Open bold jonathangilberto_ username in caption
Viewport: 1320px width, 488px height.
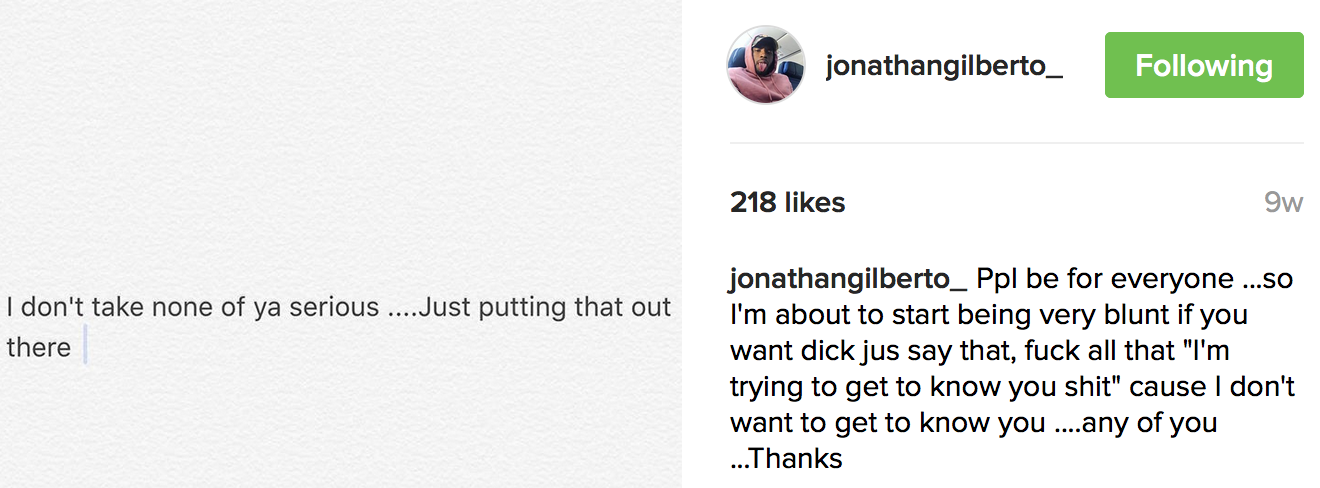click(x=848, y=278)
